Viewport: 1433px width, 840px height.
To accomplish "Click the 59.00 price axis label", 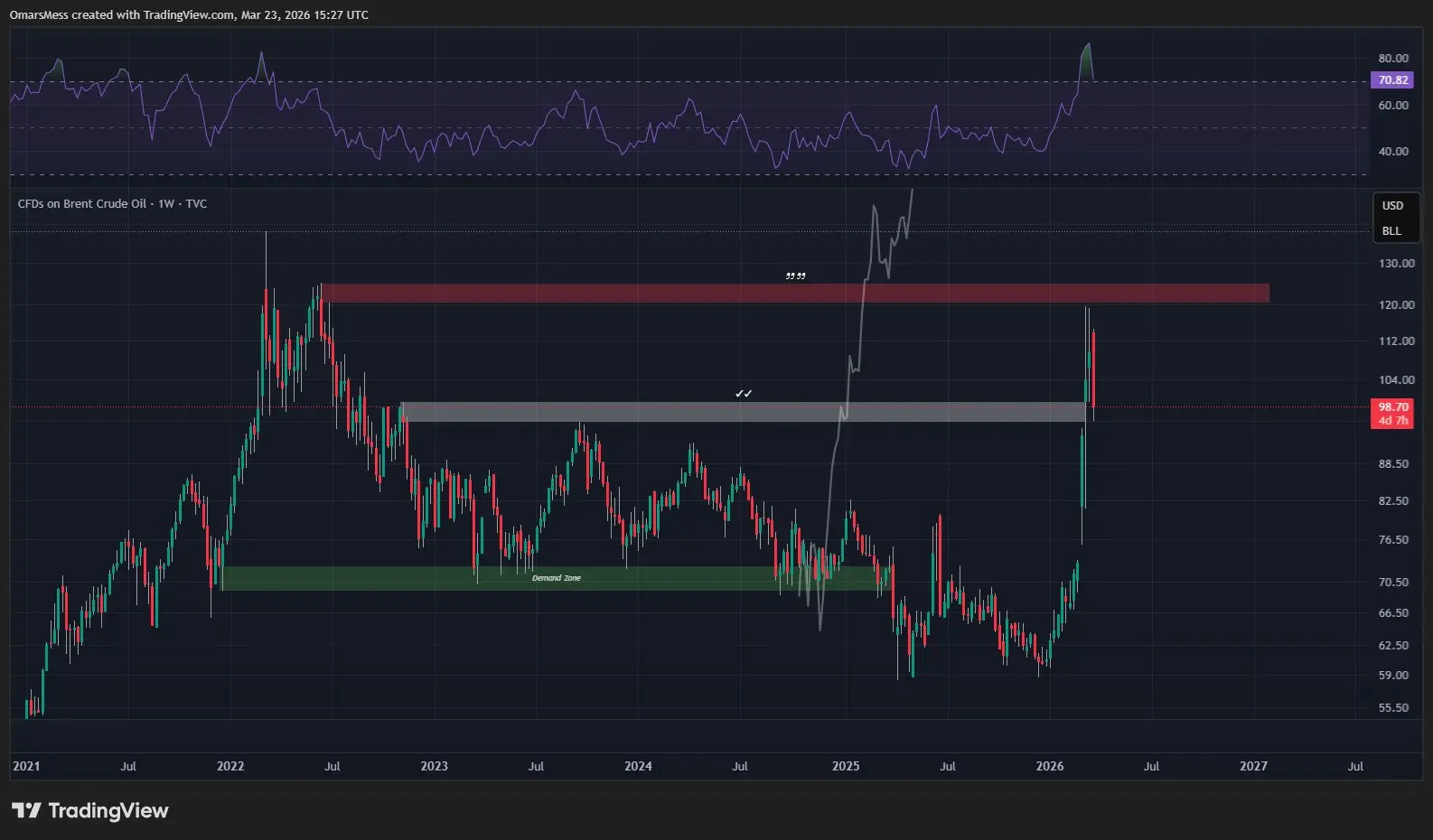I will click(1392, 676).
